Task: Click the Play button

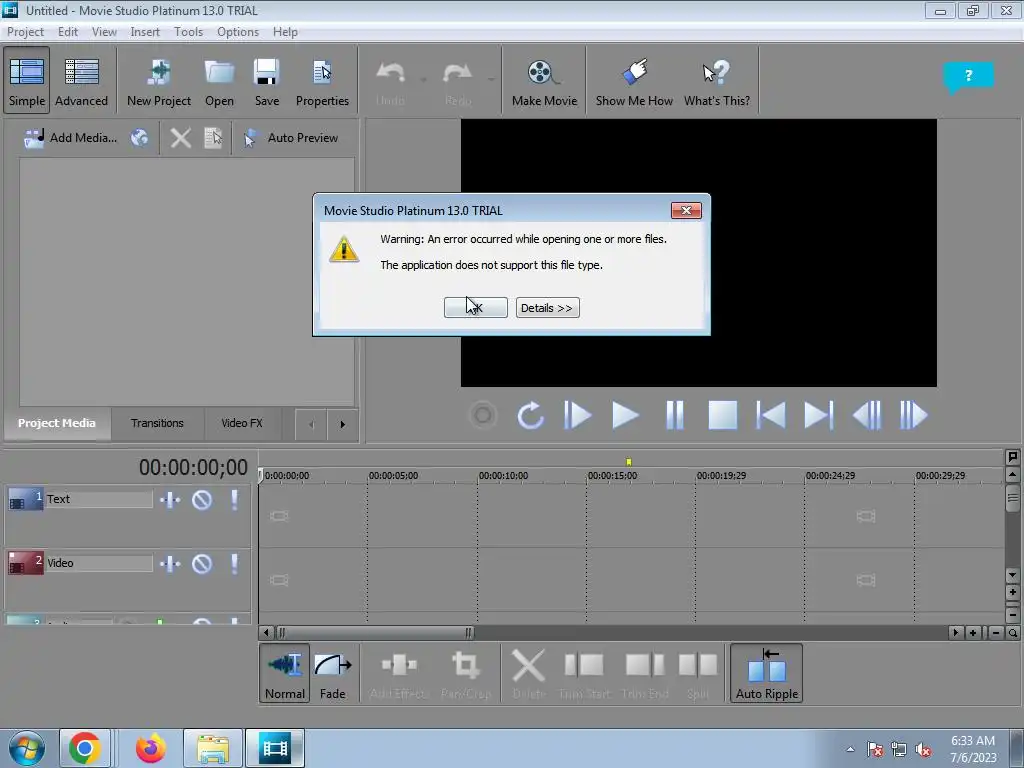Action: [625, 415]
